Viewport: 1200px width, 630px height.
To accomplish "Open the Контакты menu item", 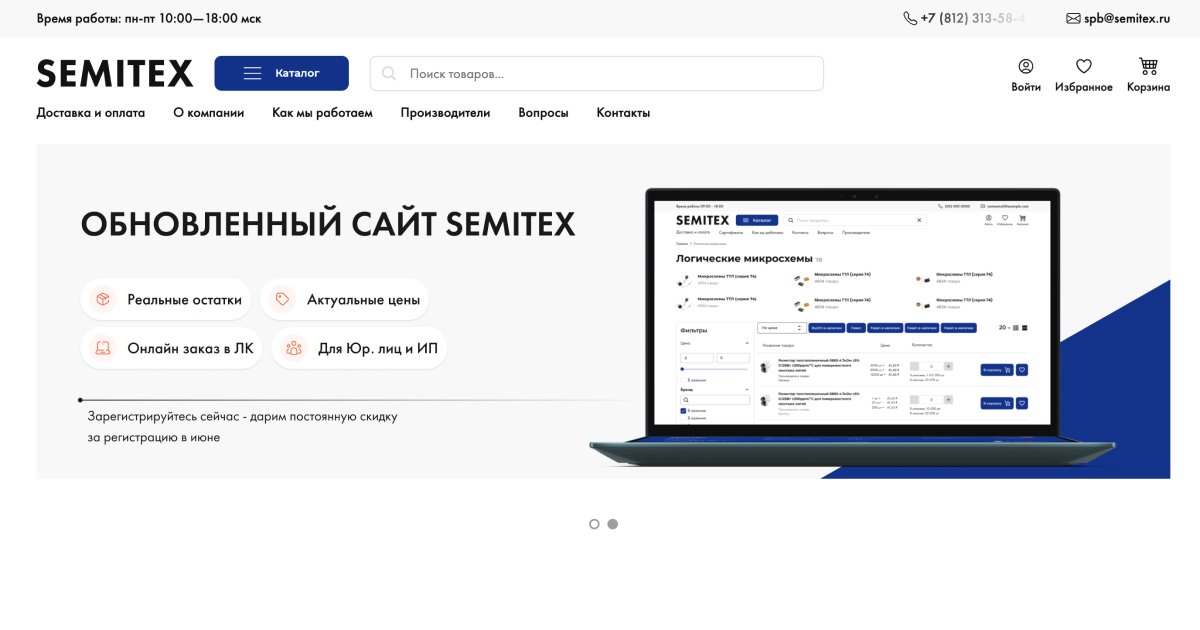I will [623, 113].
